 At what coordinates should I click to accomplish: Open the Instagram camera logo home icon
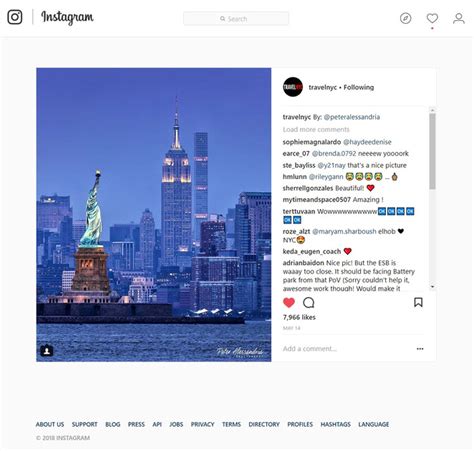[15, 17]
